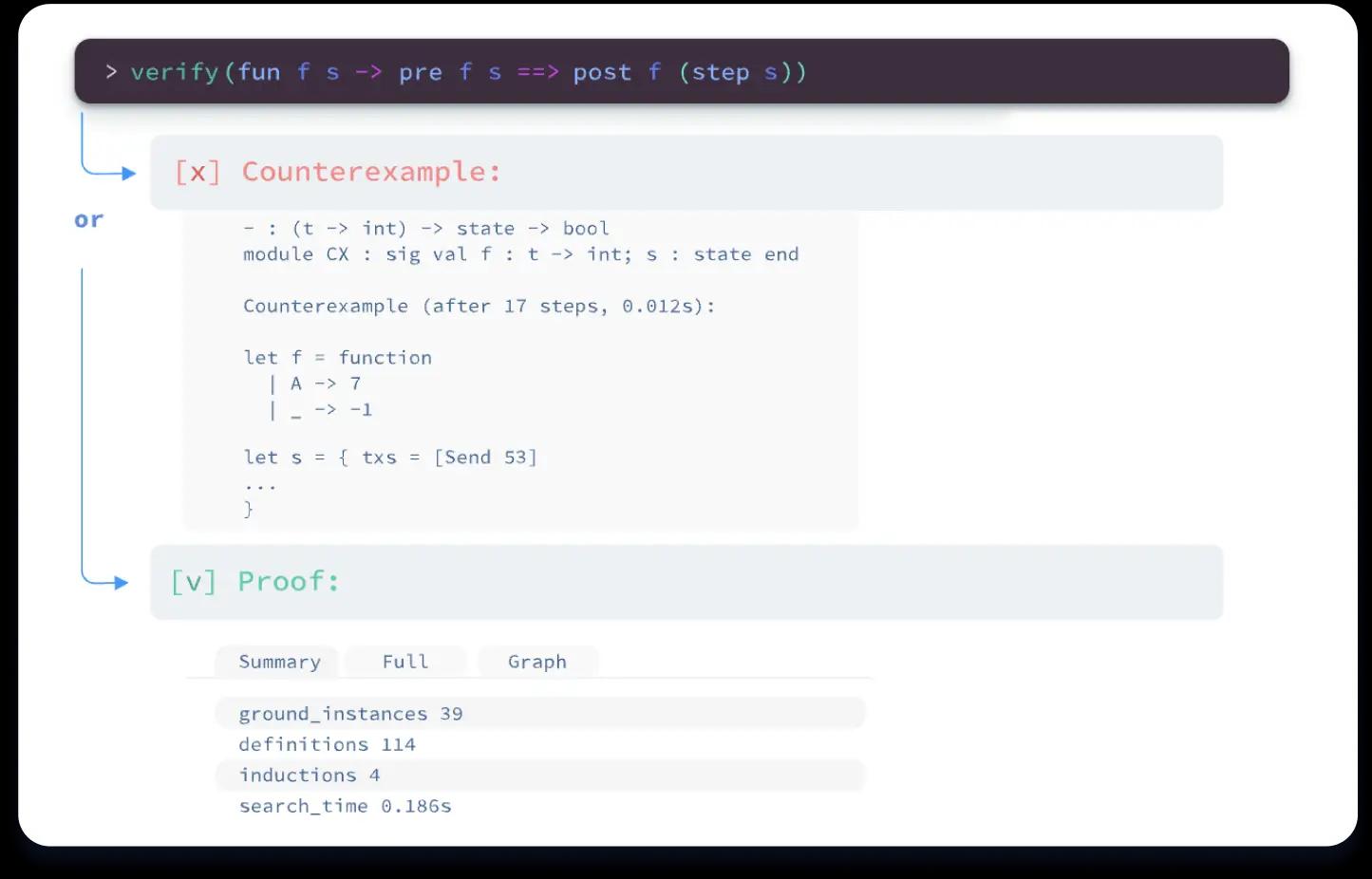Select the ground_instances 39 row

click(539, 714)
